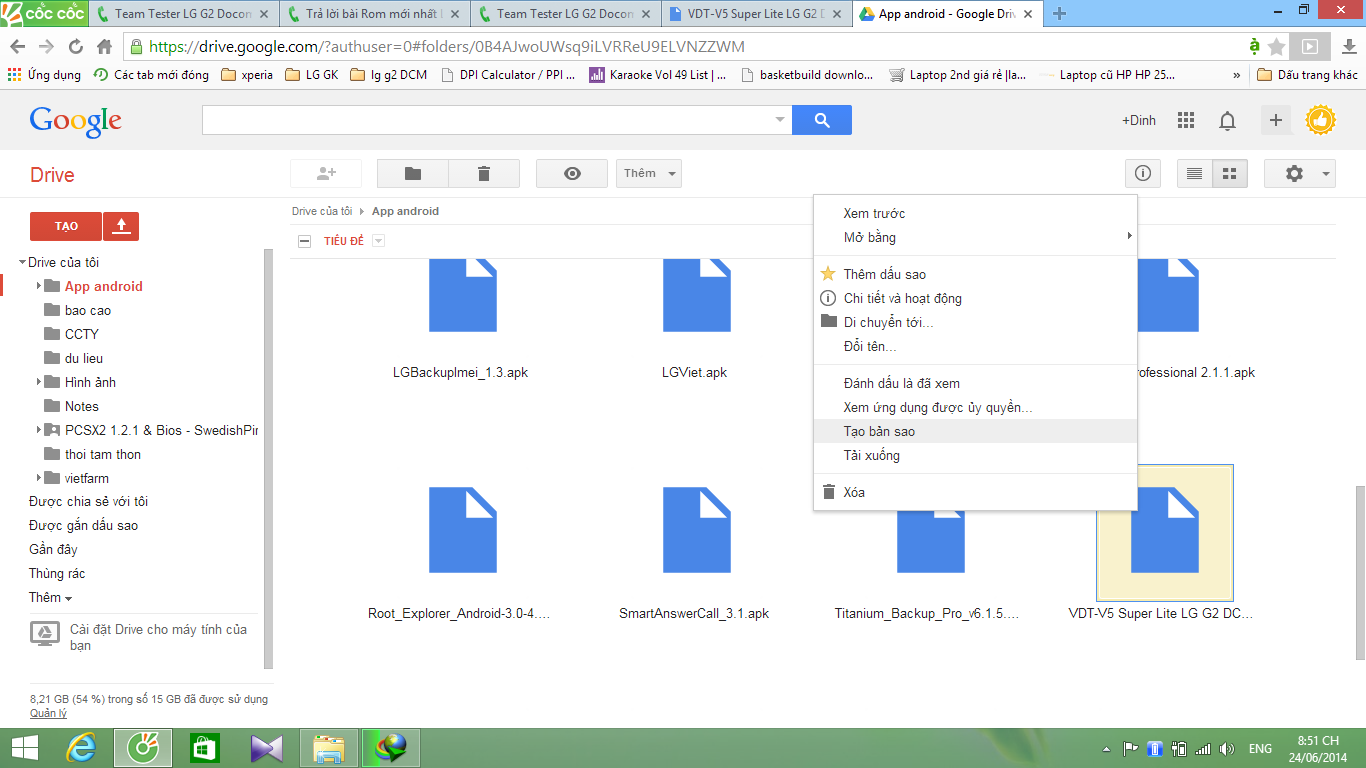
Task: Open the new tab button
Action: 1059,14
